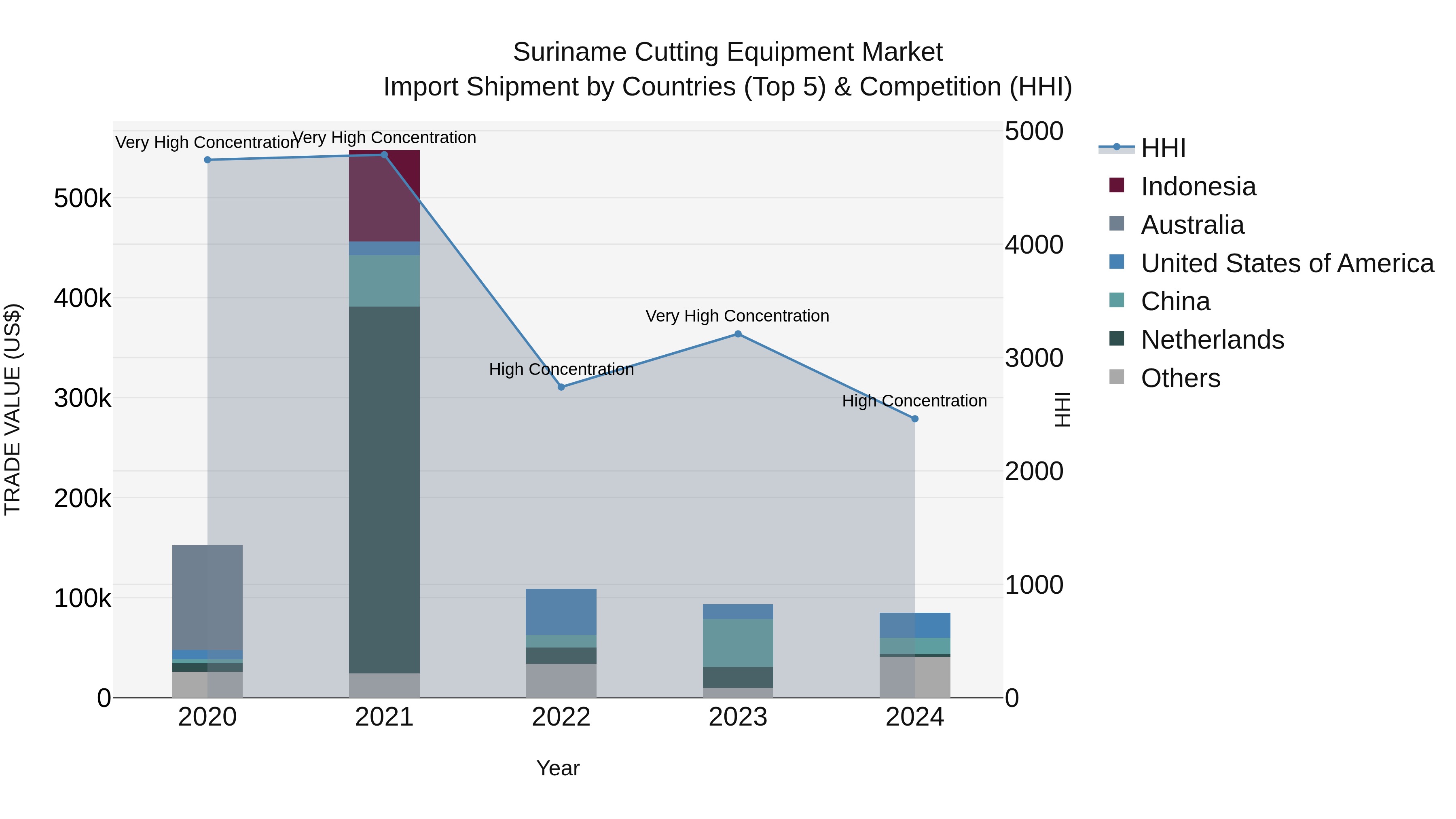Click the Suriname Cutting Equipment Market title
The image size is (1456, 819).
pos(728,52)
